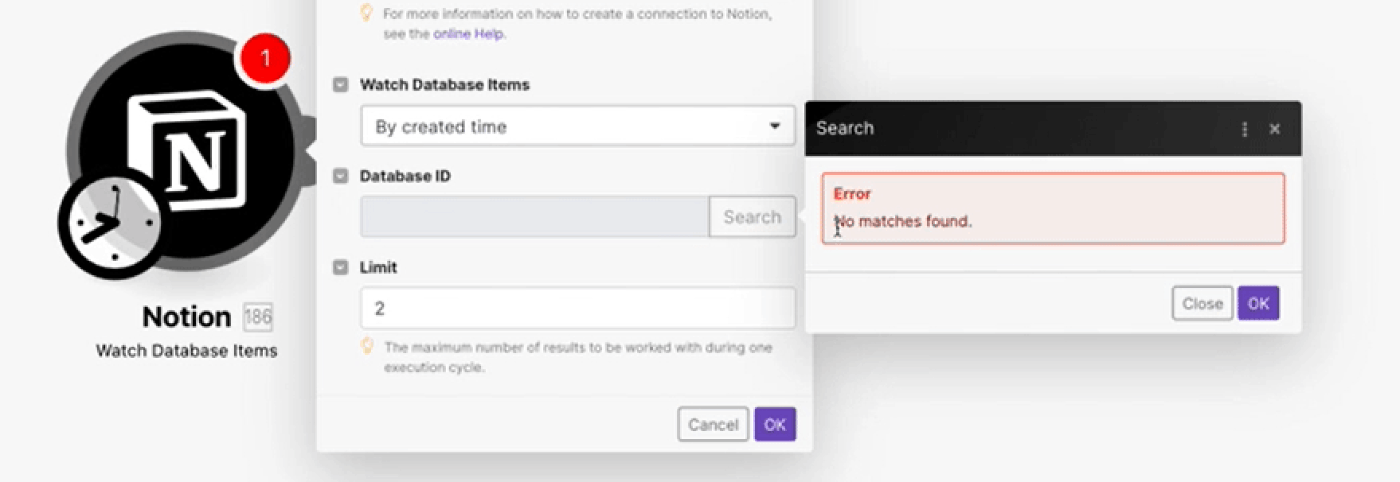Click Cancel in the module settings dialog
The width and height of the screenshot is (1400, 482).
713,425
